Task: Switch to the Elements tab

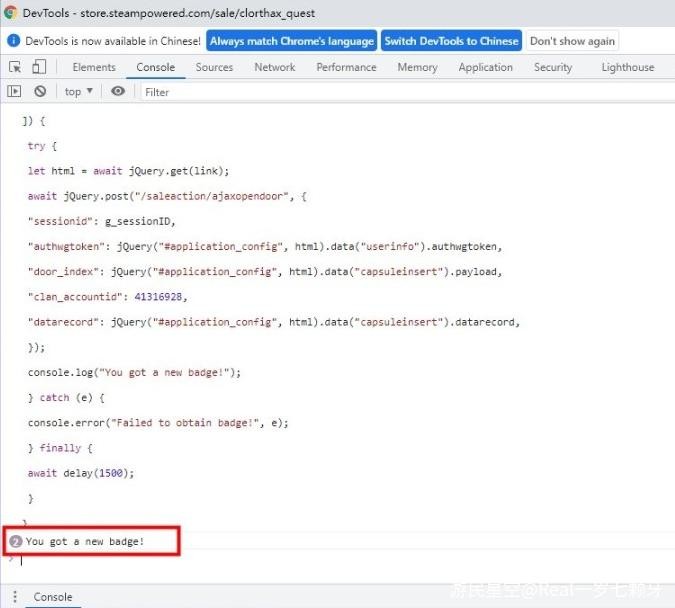Action: (x=94, y=67)
